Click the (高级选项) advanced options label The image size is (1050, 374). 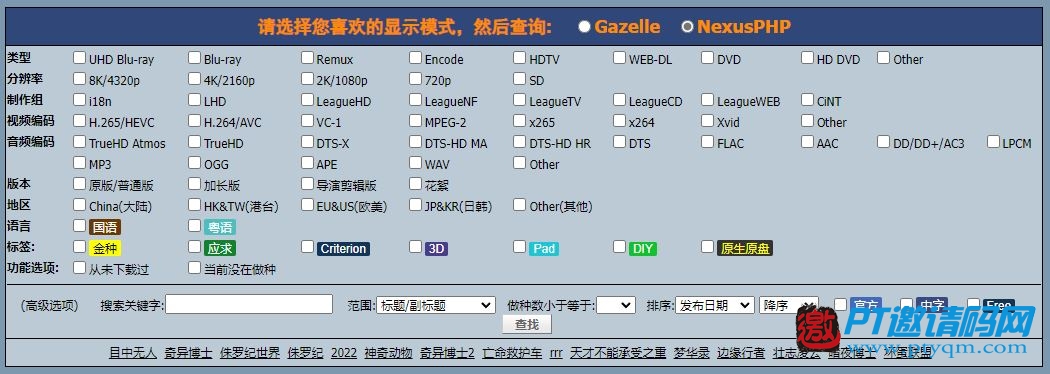tap(49, 306)
